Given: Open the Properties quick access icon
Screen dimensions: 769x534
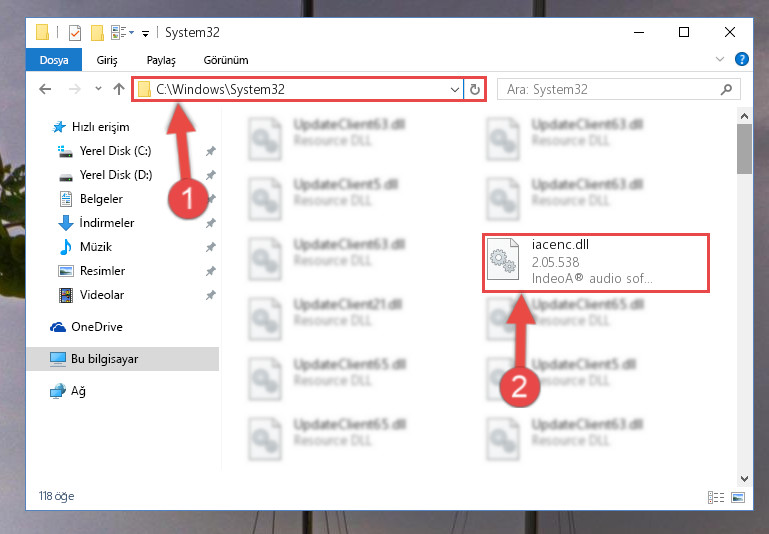Looking at the screenshot, I should point(75,33).
